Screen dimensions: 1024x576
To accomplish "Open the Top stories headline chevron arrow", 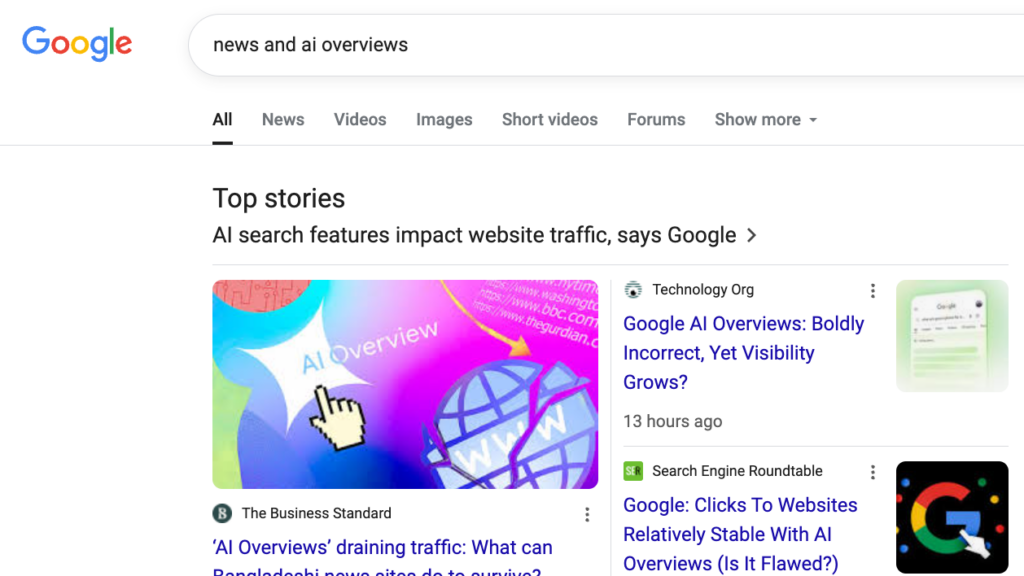I will (x=752, y=235).
